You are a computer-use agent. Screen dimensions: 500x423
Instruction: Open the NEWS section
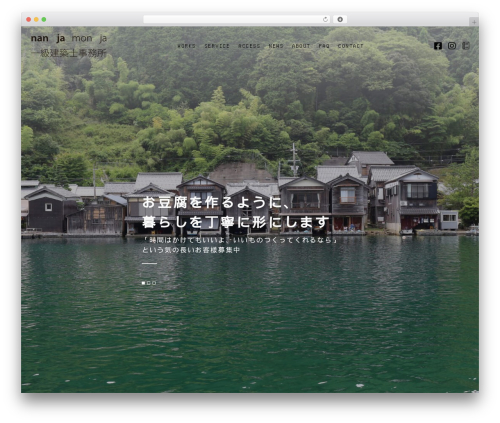[276, 46]
